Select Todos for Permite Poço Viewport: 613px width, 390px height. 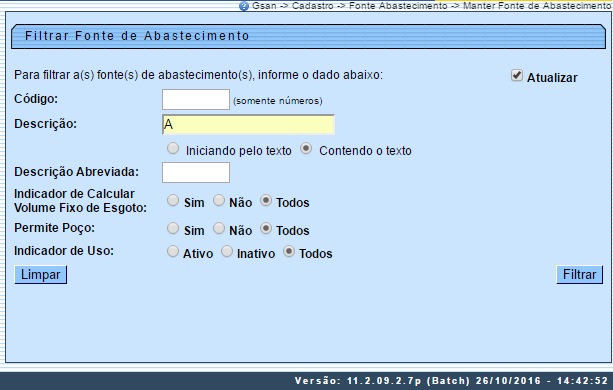(x=266, y=228)
